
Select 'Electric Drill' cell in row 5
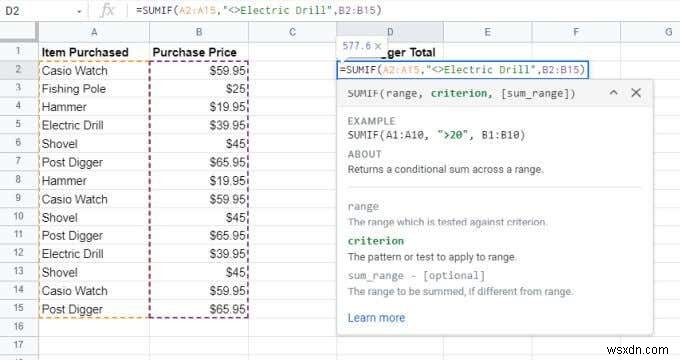[94, 125]
